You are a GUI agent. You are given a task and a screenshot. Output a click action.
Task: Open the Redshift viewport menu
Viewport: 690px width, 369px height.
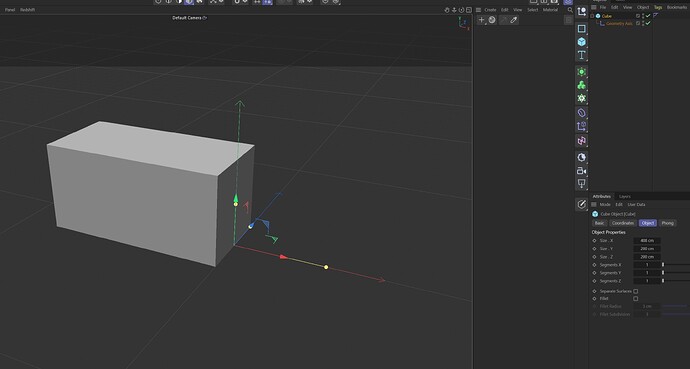[x=27, y=10]
